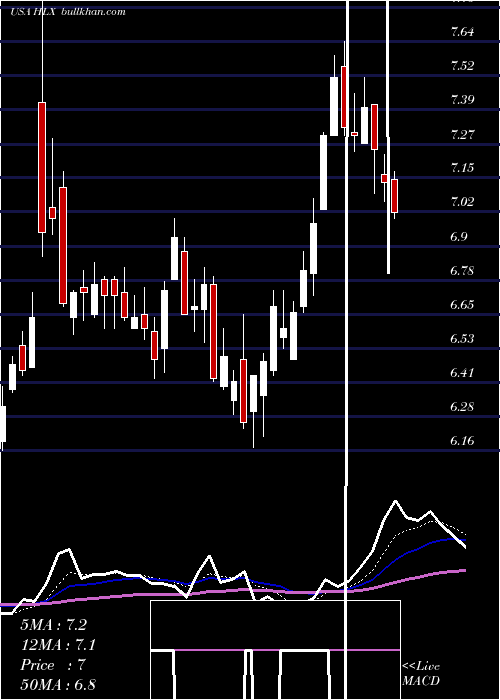Click the tall red candlestick near the left
500x700 pixels.
[x=42, y=167]
